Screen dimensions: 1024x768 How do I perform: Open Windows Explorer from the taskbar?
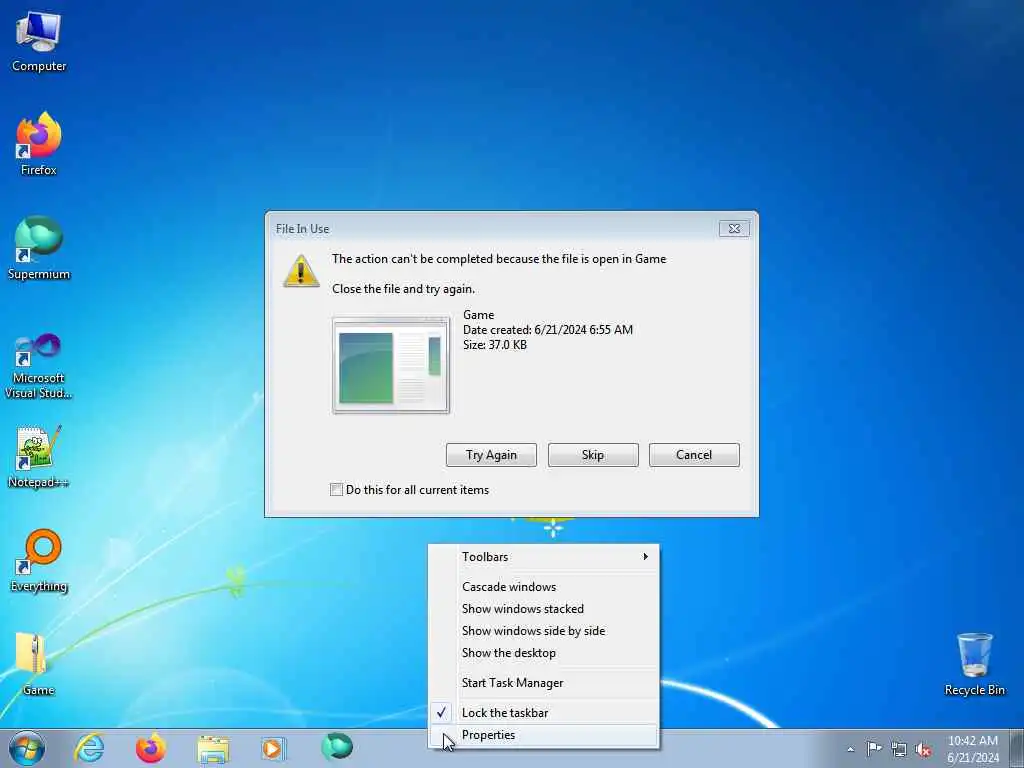tap(213, 748)
